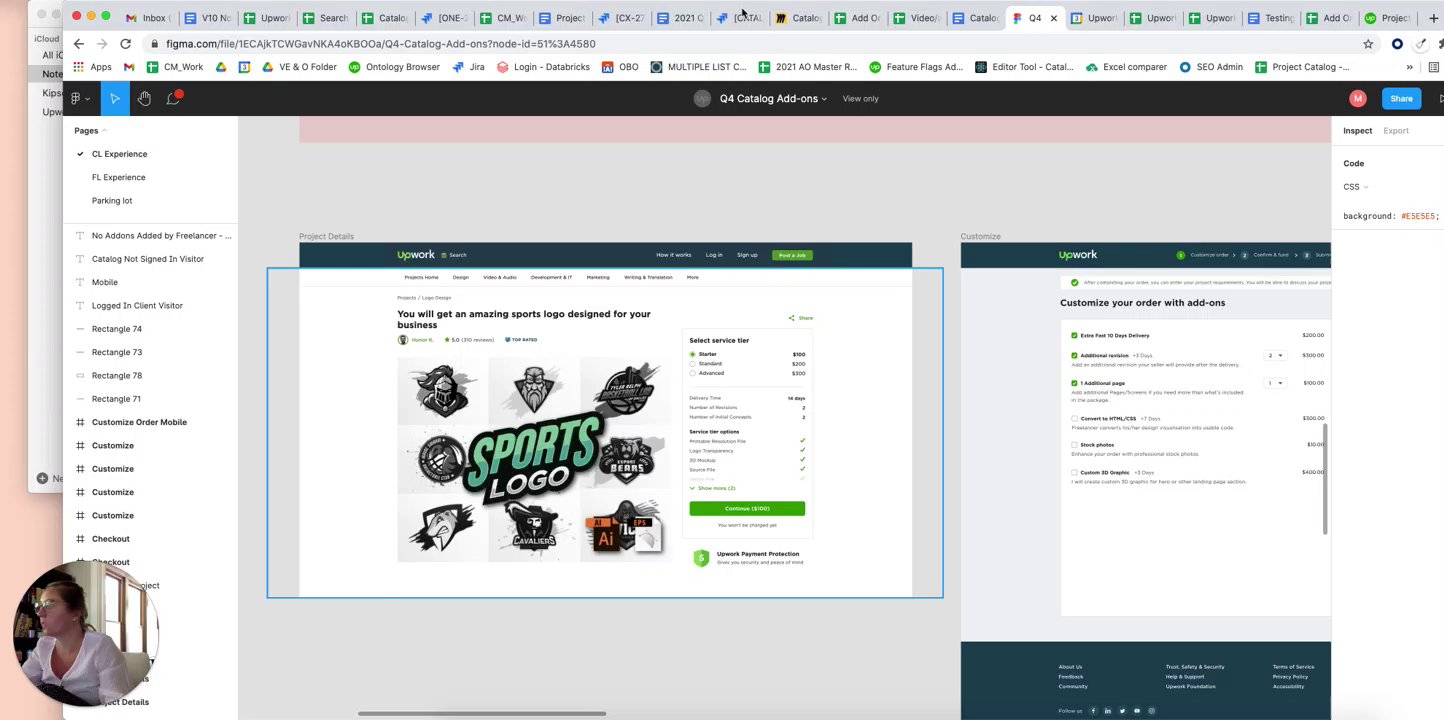Expand Show more (2) in tier options
The height and width of the screenshot is (720, 1444).
[713, 488]
